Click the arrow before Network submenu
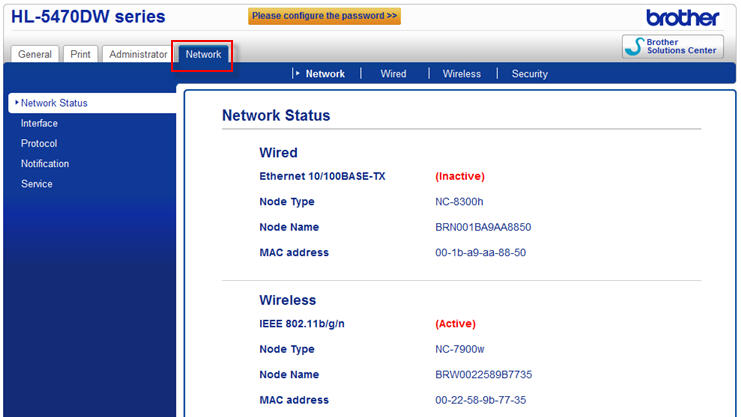Screen dimensions: 741x417 [297, 74]
